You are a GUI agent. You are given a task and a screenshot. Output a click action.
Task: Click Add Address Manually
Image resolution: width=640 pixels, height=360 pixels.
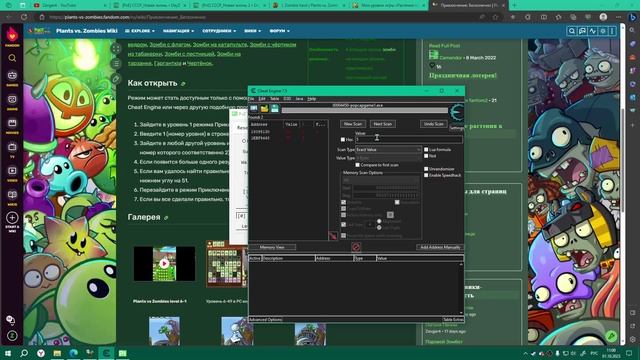click(x=440, y=247)
